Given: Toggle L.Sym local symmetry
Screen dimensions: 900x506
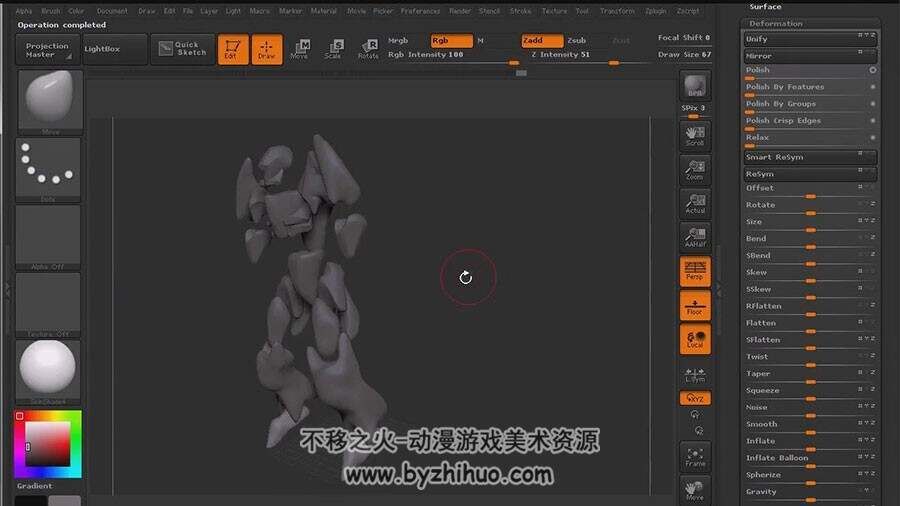Looking at the screenshot, I should coord(695,375).
